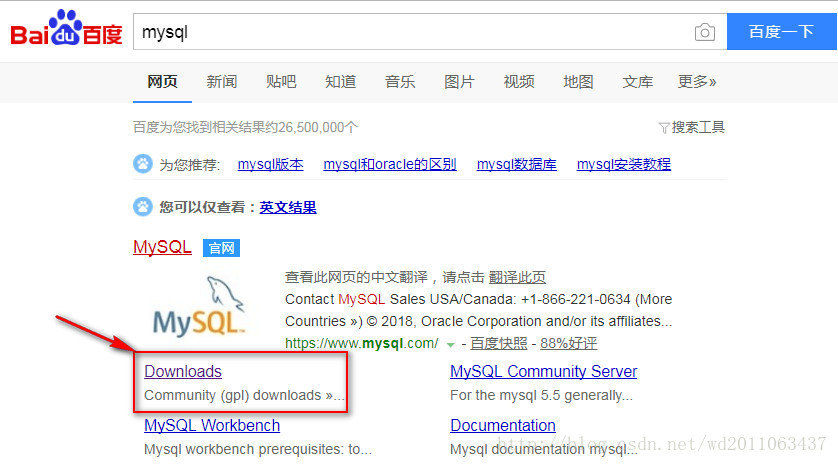
Task: Open the 地图 tab
Action: click(x=578, y=81)
